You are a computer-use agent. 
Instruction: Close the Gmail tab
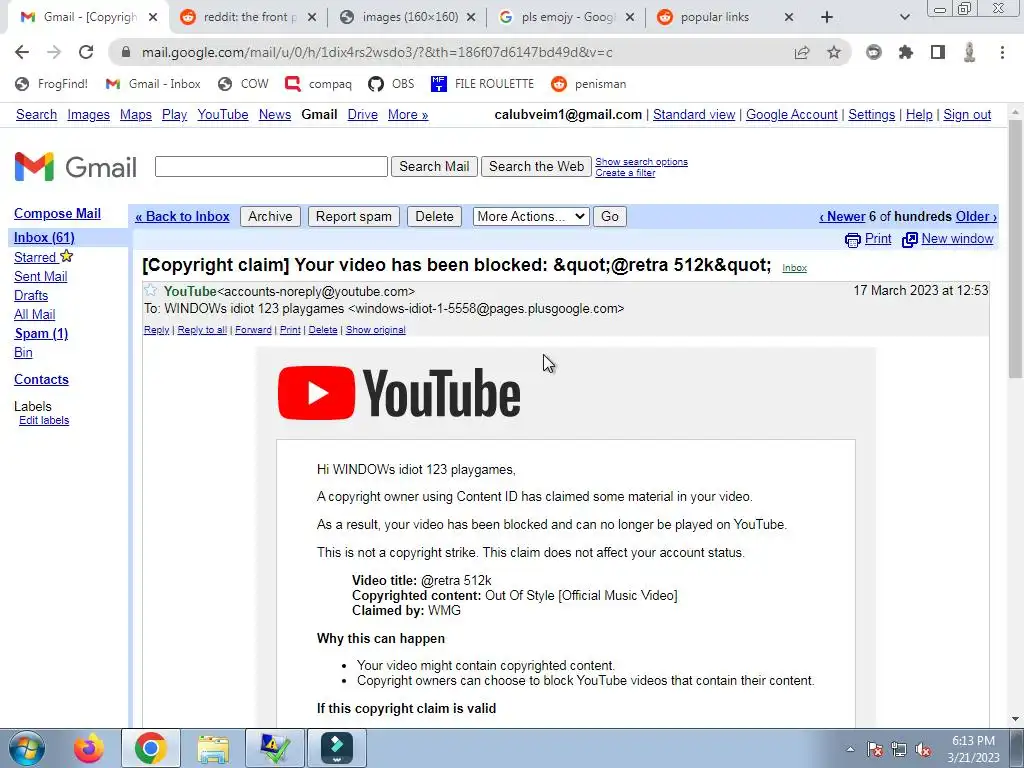(153, 17)
